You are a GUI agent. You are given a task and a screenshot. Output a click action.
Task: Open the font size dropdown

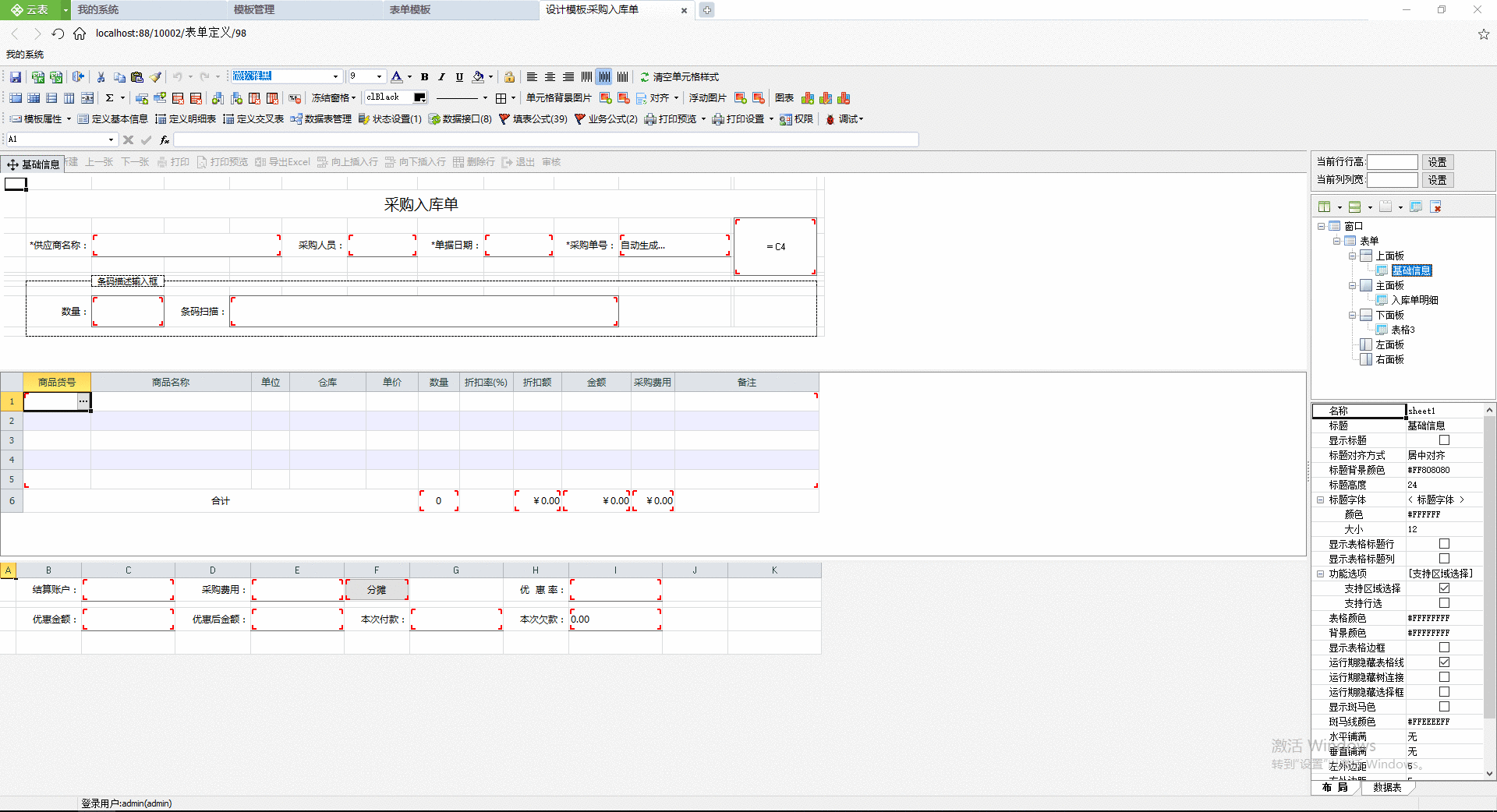tap(379, 76)
